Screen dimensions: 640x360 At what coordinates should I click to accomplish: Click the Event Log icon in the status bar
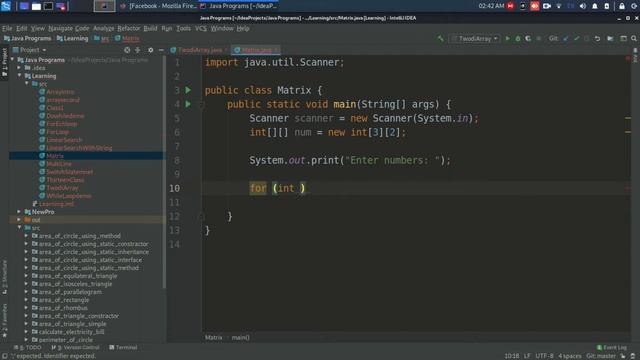pyautogui.click(x=600, y=347)
